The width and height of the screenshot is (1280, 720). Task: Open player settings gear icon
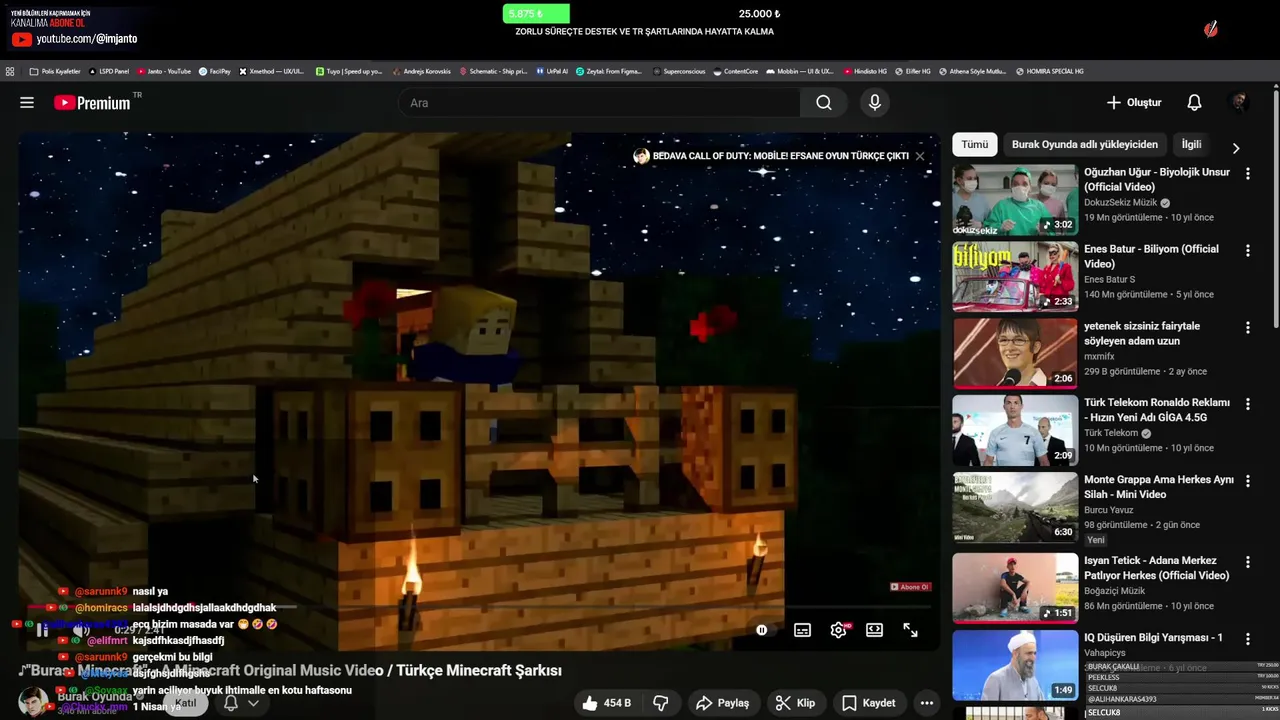click(x=838, y=630)
